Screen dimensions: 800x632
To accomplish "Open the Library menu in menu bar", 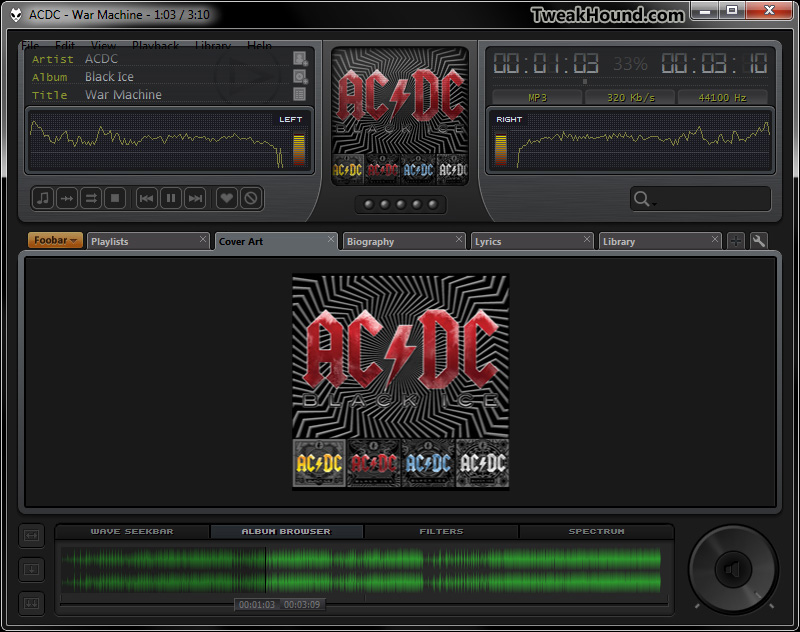I will [213, 45].
